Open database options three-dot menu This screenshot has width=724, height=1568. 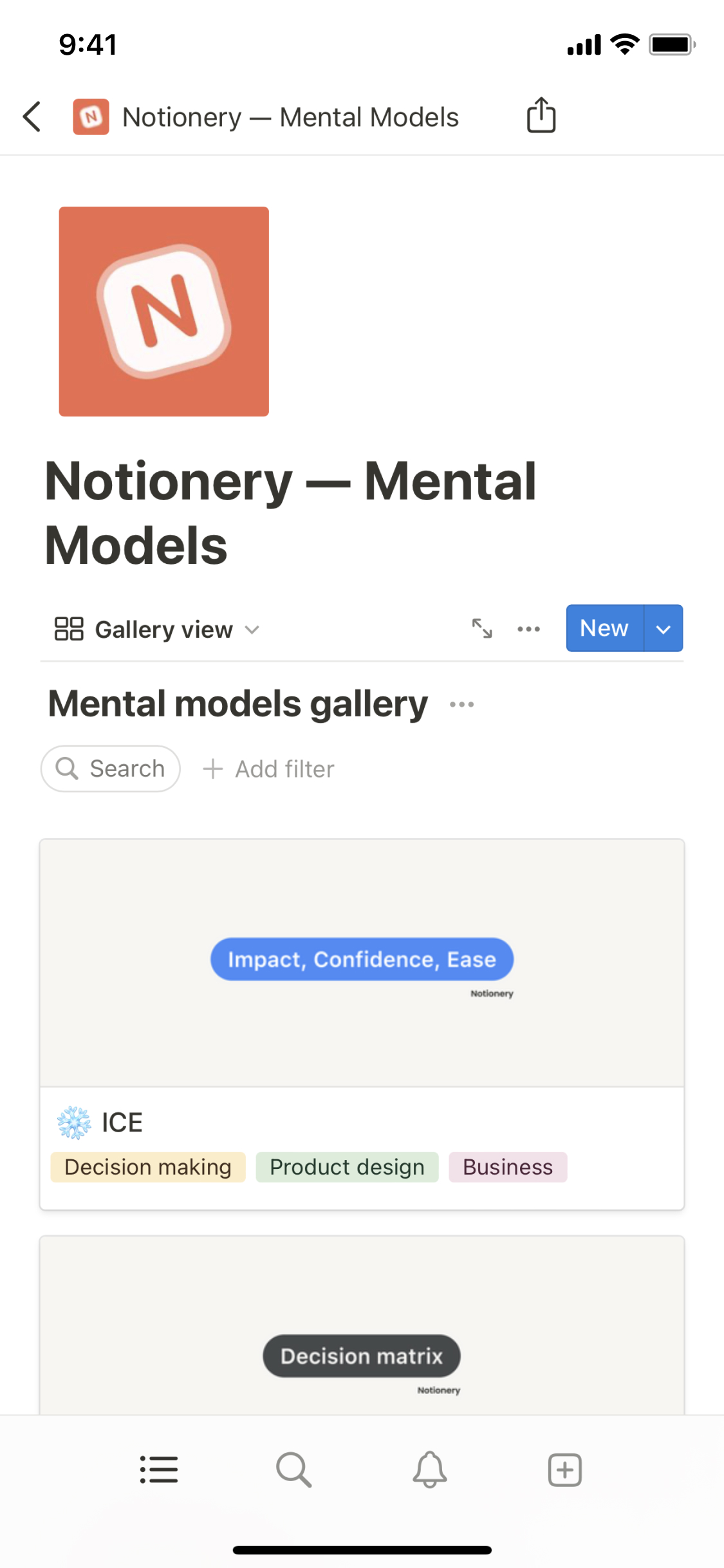click(528, 629)
